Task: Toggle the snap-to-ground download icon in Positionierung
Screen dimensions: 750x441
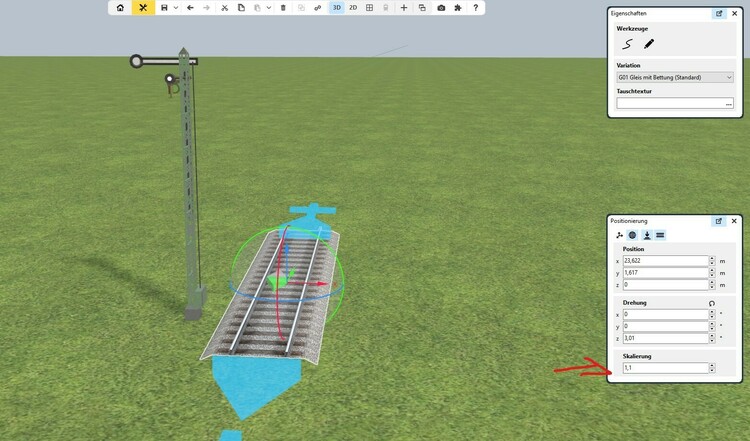Action: coord(647,235)
